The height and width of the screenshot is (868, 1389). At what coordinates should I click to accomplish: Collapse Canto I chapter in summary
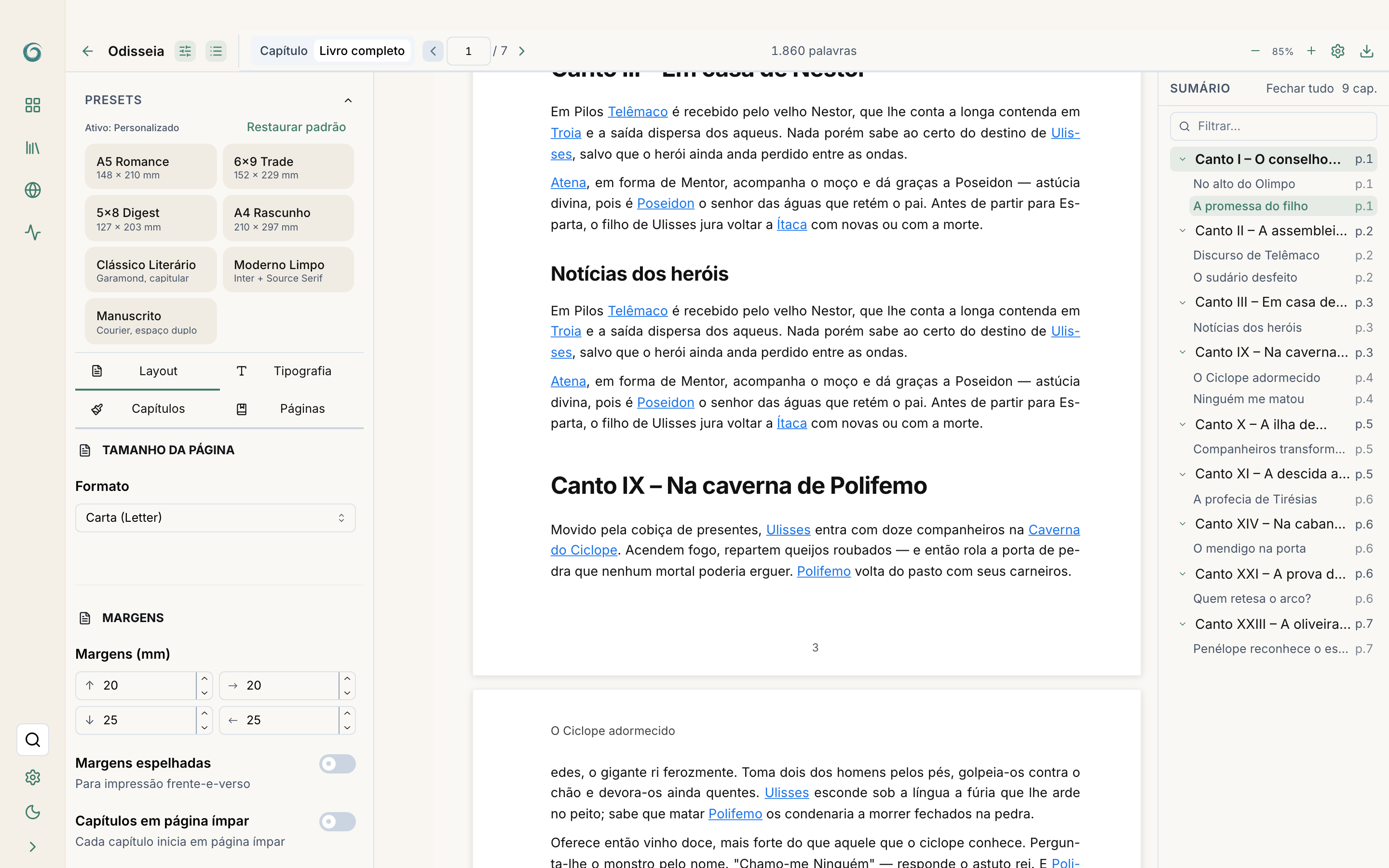click(x=1183, y=159)
